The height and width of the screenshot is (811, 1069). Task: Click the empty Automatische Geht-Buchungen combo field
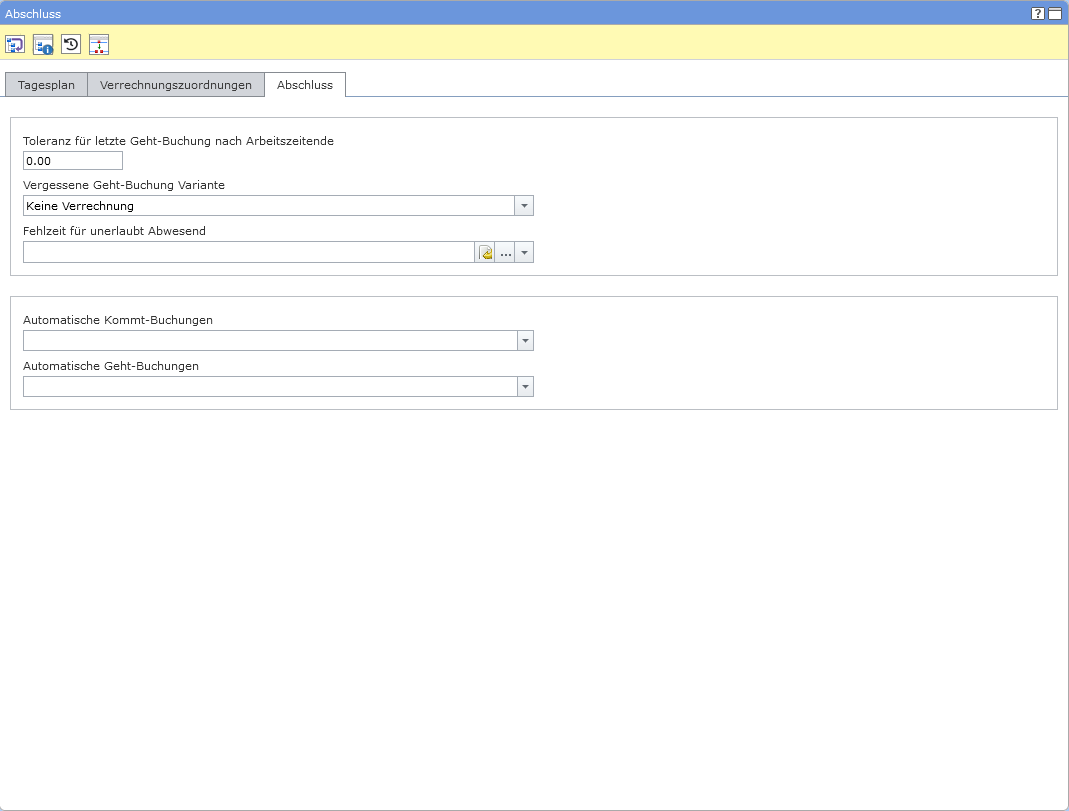[x=269, y=387]
